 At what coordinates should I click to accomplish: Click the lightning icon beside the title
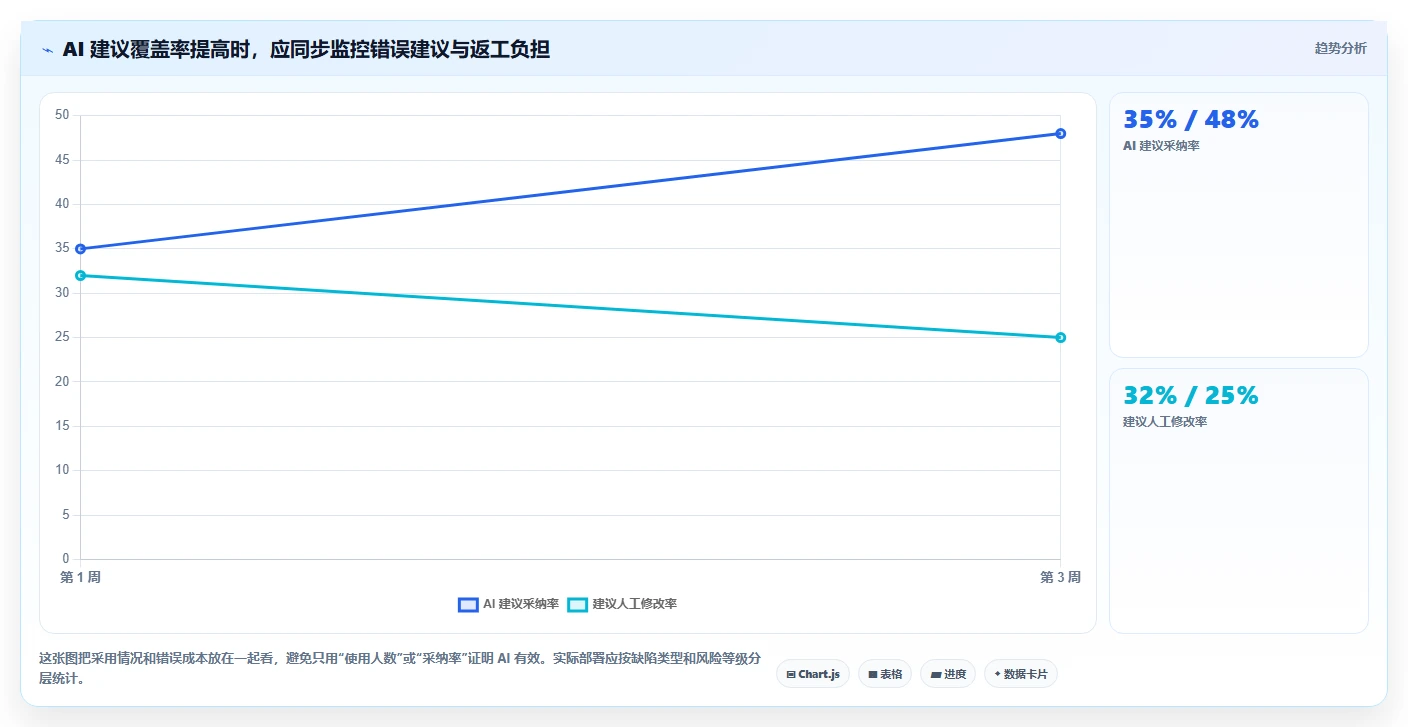click(47, 50)
